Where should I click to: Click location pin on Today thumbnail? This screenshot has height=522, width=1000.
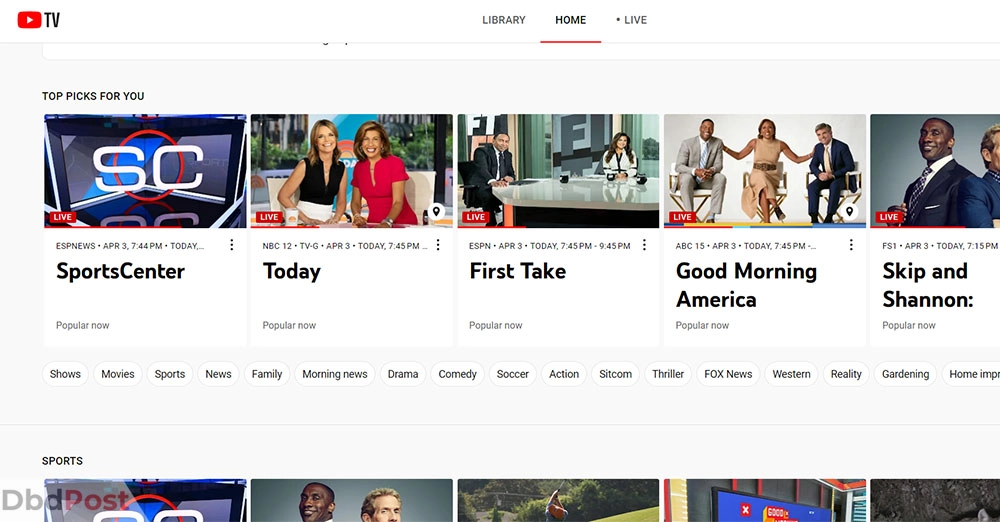click(436, 211)
